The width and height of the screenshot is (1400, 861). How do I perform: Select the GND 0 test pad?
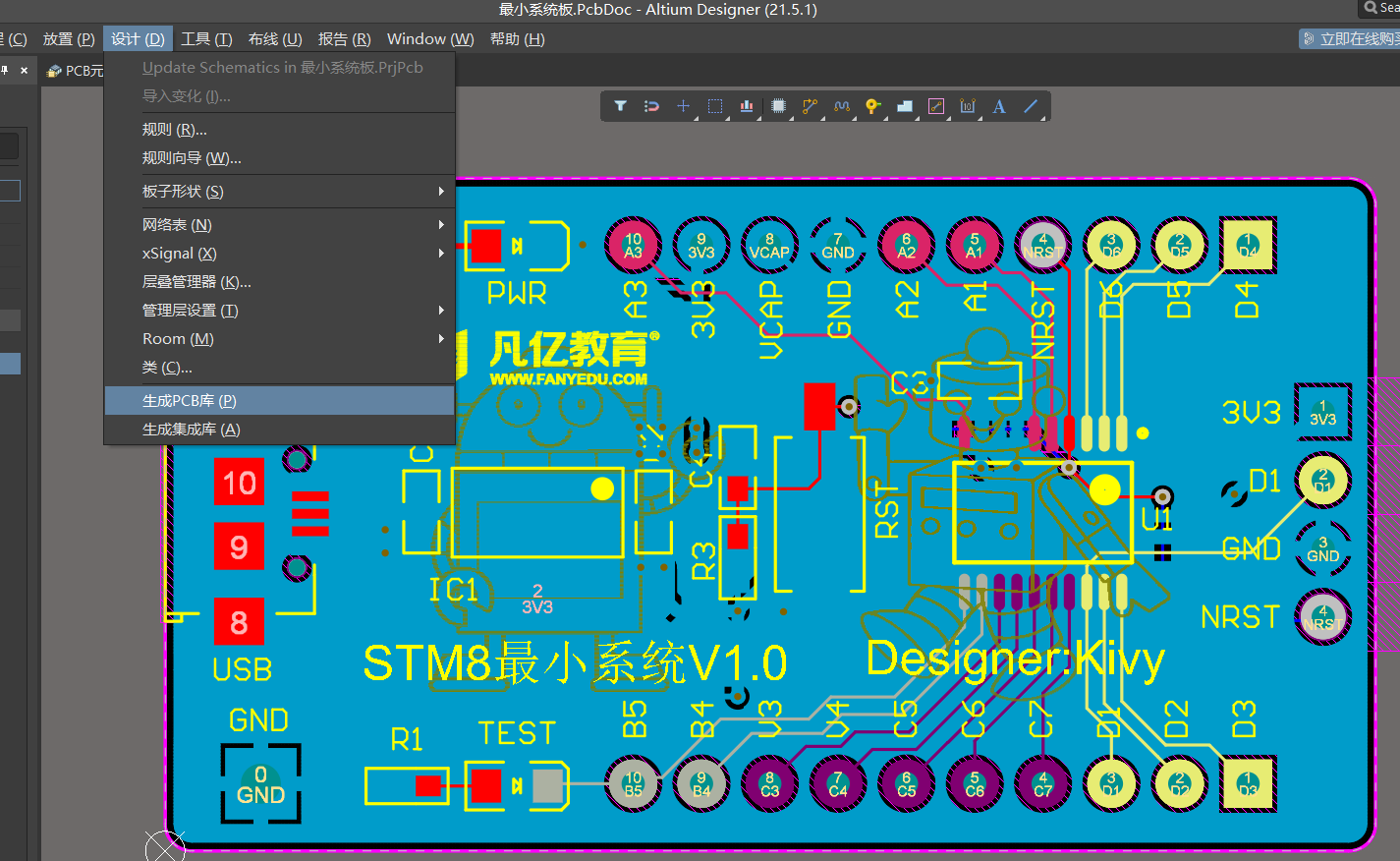tap(260, 784)
